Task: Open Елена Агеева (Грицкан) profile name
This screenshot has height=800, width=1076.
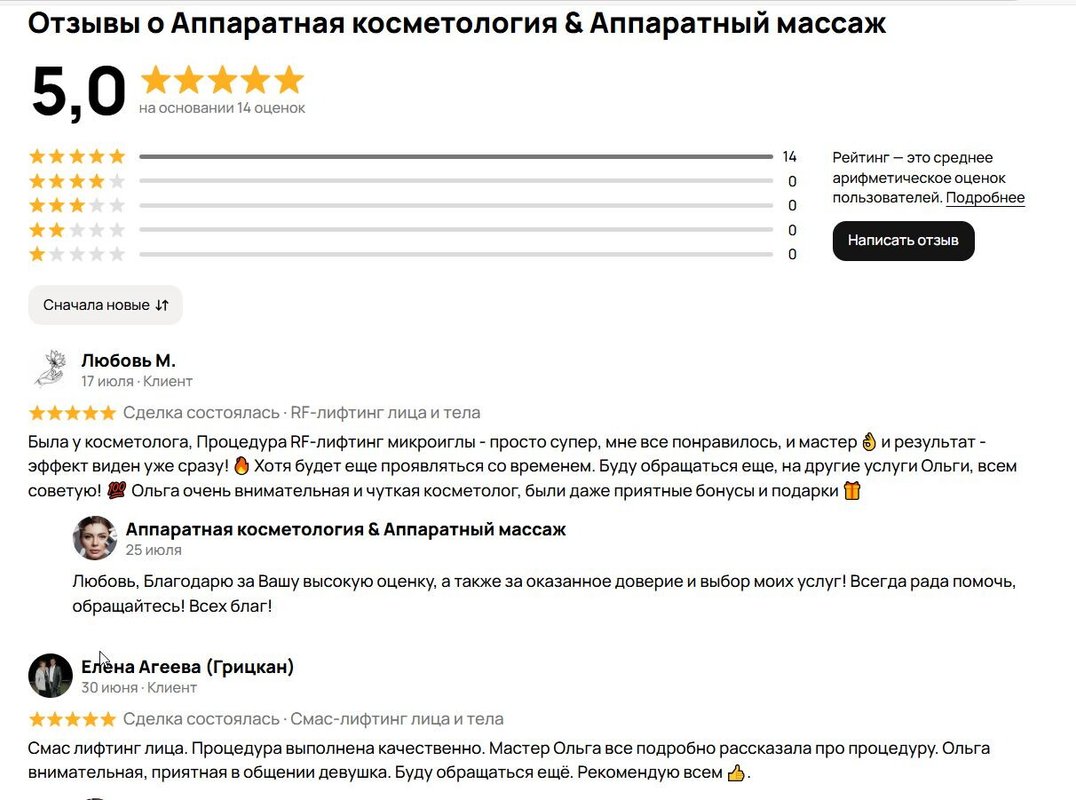Action: (187, 666)
